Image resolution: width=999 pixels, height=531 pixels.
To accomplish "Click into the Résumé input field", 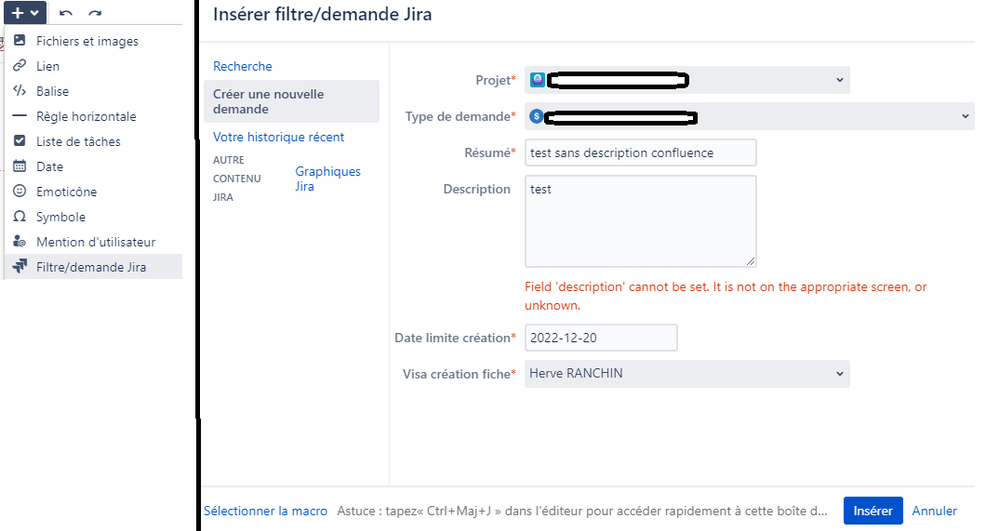I will [x=640, y=153].
